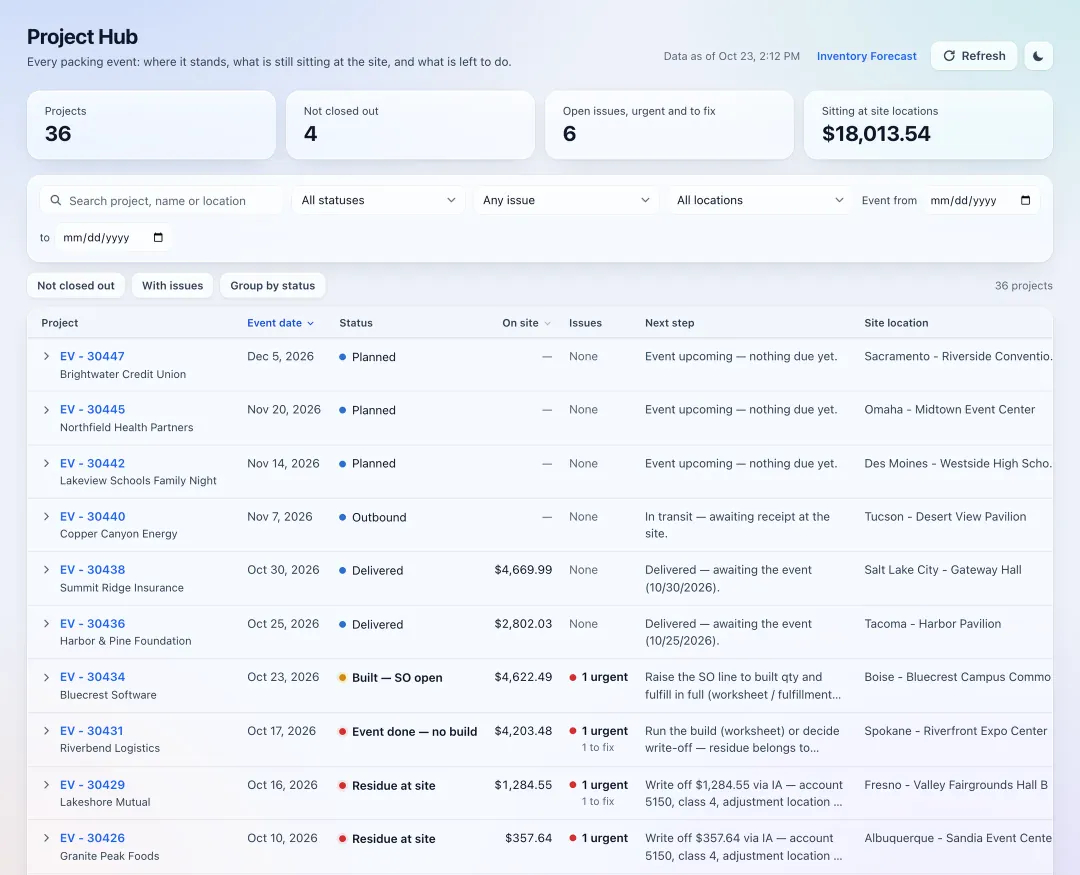Click the red status dot for Event done — no build
This screenshot has width=1080, height=875.
pos(342,732)
